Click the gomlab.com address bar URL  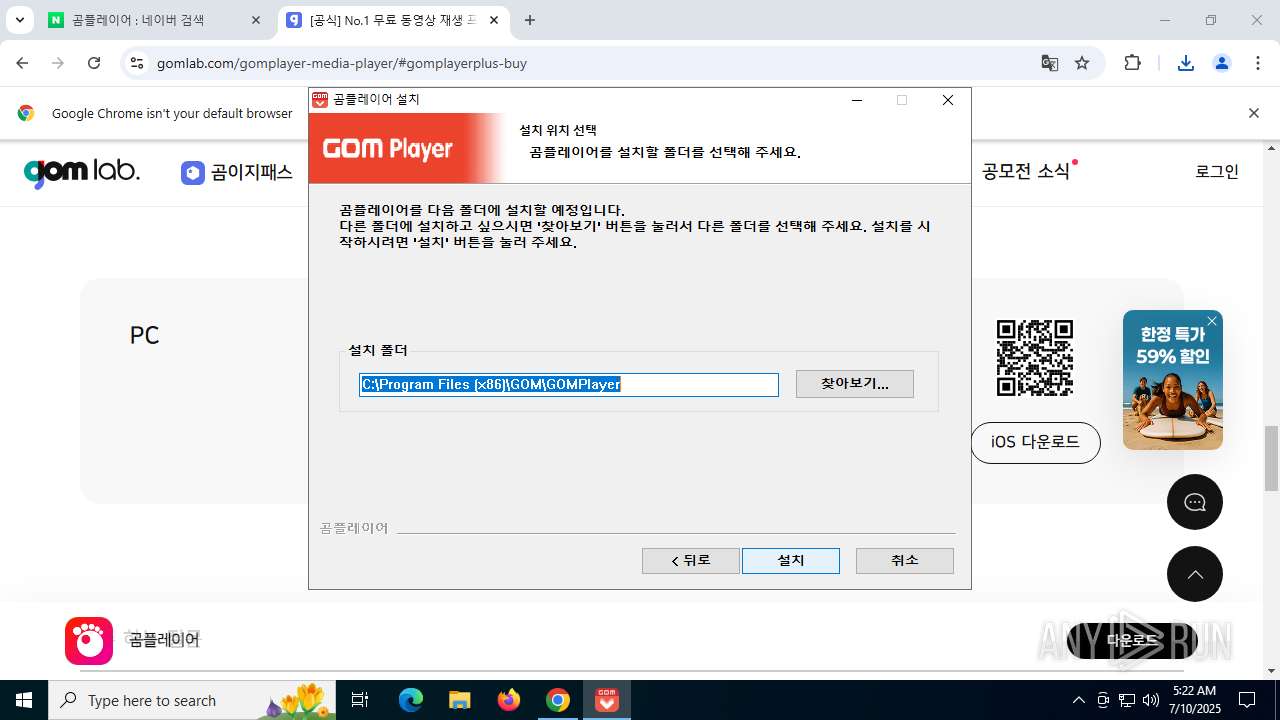click(342, 63)
